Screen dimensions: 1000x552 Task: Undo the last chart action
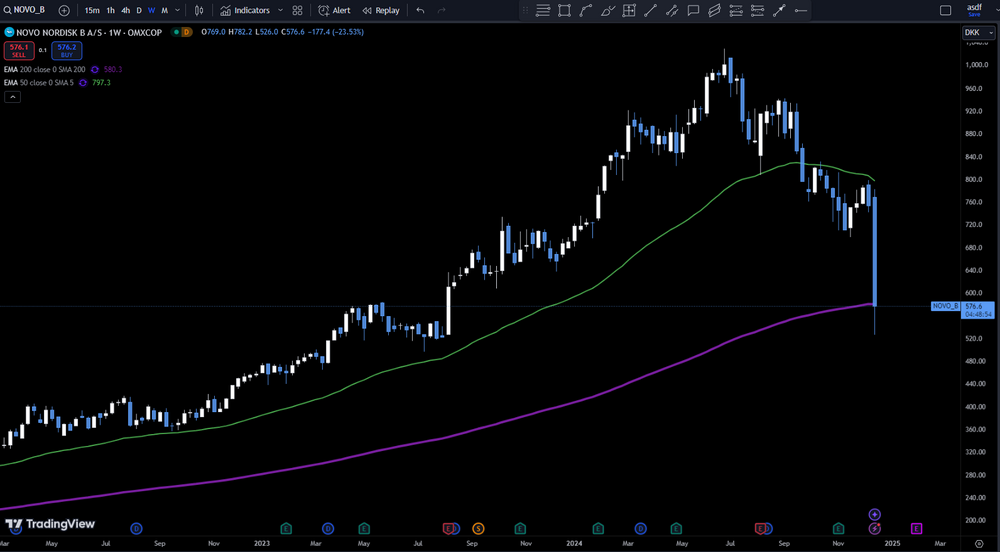click(420, 10)
